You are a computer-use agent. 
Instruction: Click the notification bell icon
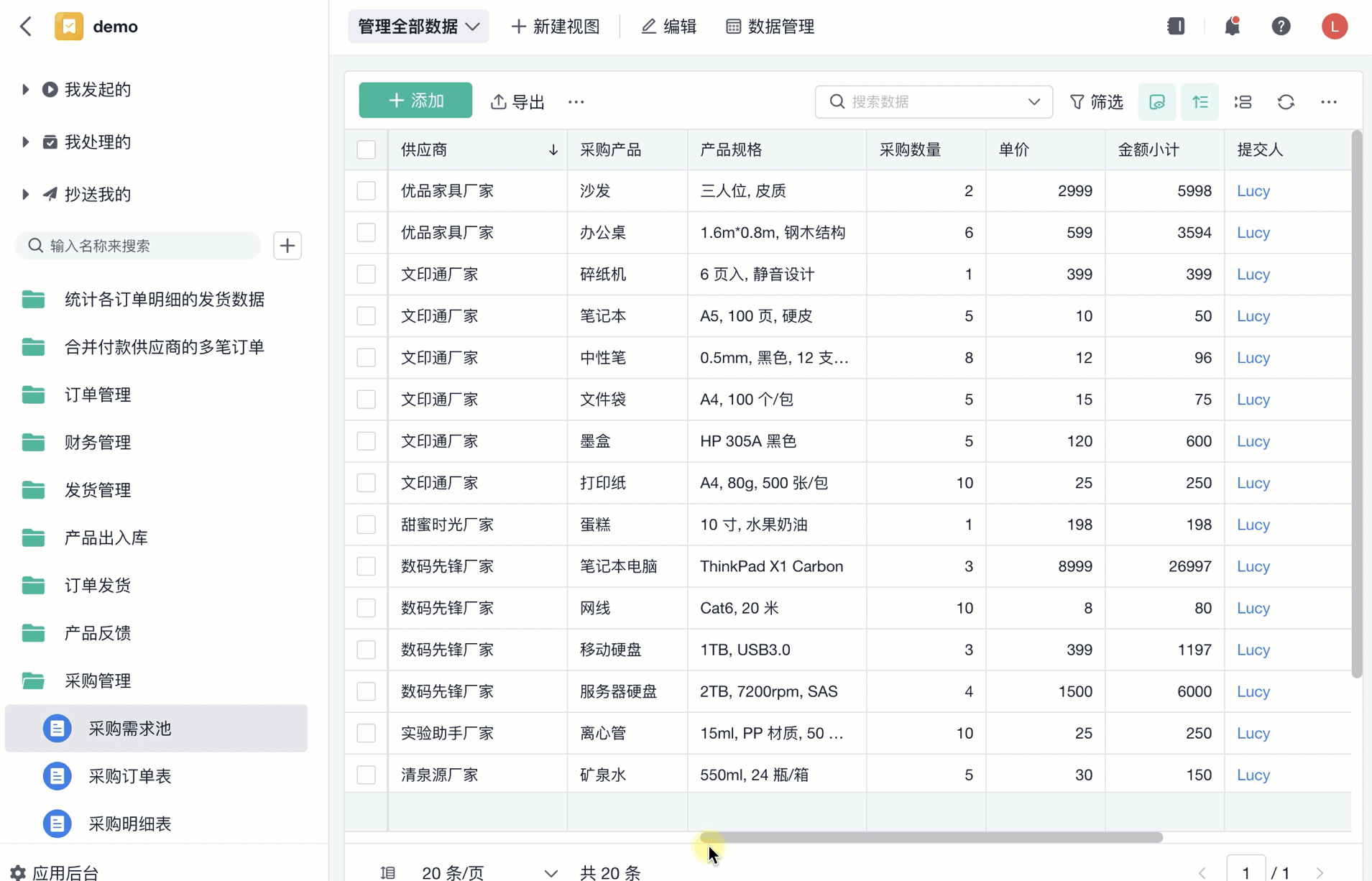point(1232,27)
